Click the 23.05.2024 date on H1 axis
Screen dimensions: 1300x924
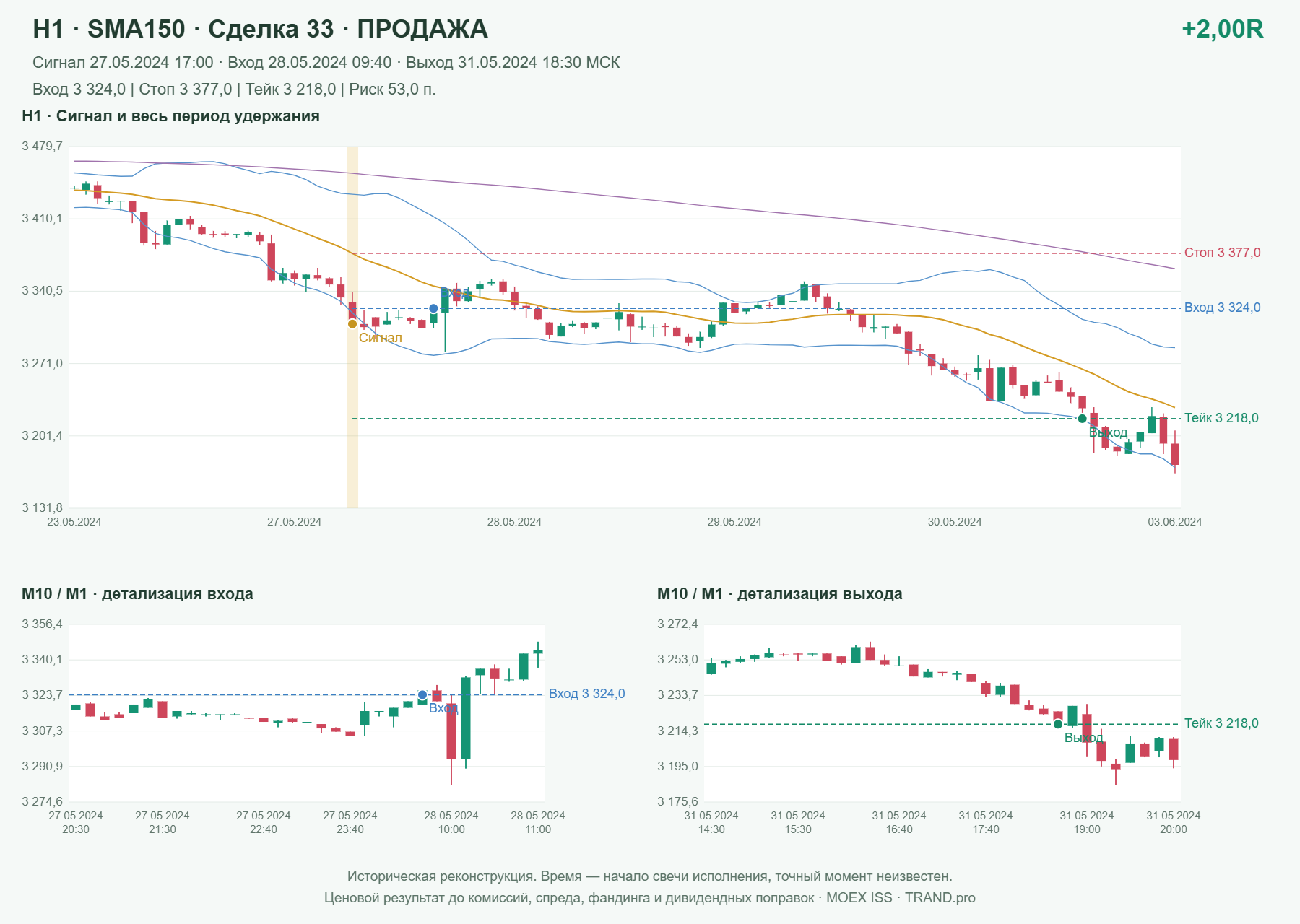click(74, 522)
